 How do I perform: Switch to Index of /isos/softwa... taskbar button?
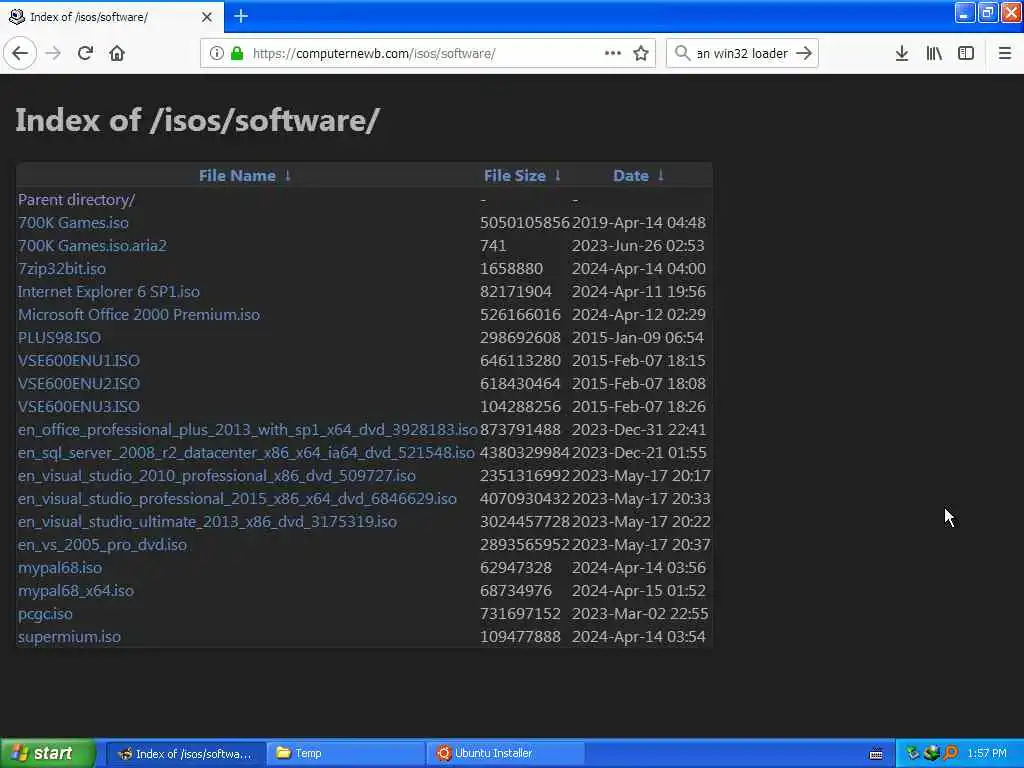185,754
